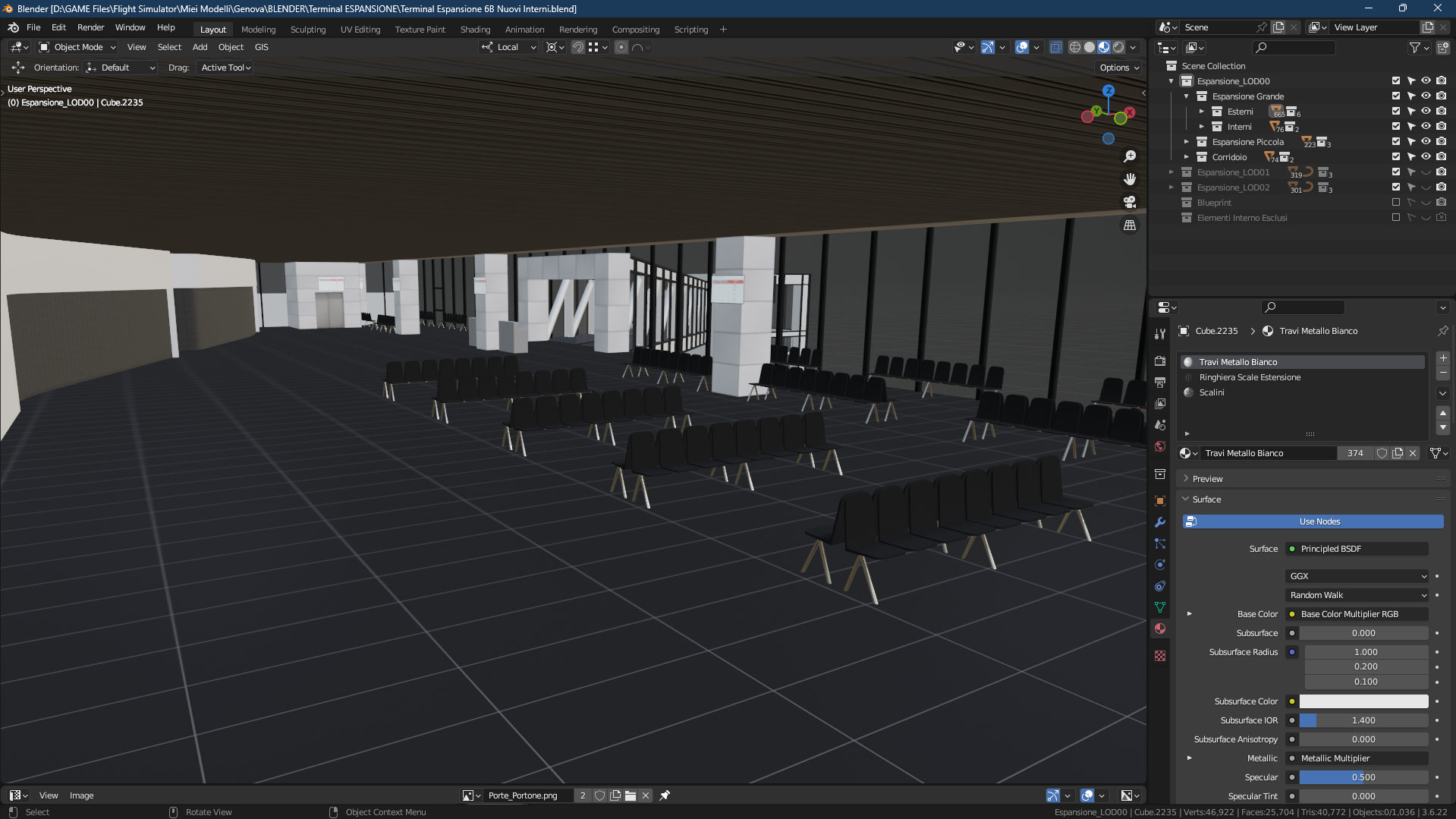Toggle viewport gizmos display
1456x819 pixels.
(987, 47)
